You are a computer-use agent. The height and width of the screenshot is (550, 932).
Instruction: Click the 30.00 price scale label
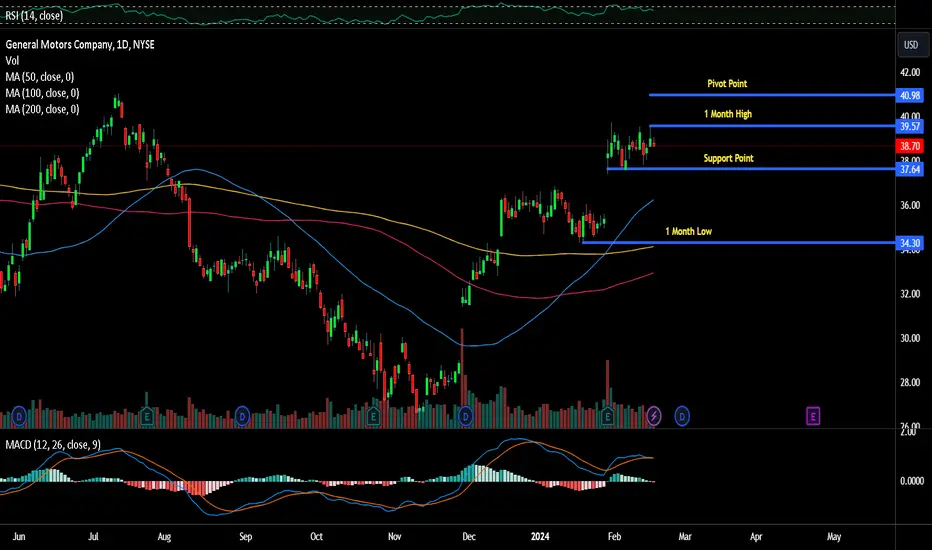coord(910,338)
